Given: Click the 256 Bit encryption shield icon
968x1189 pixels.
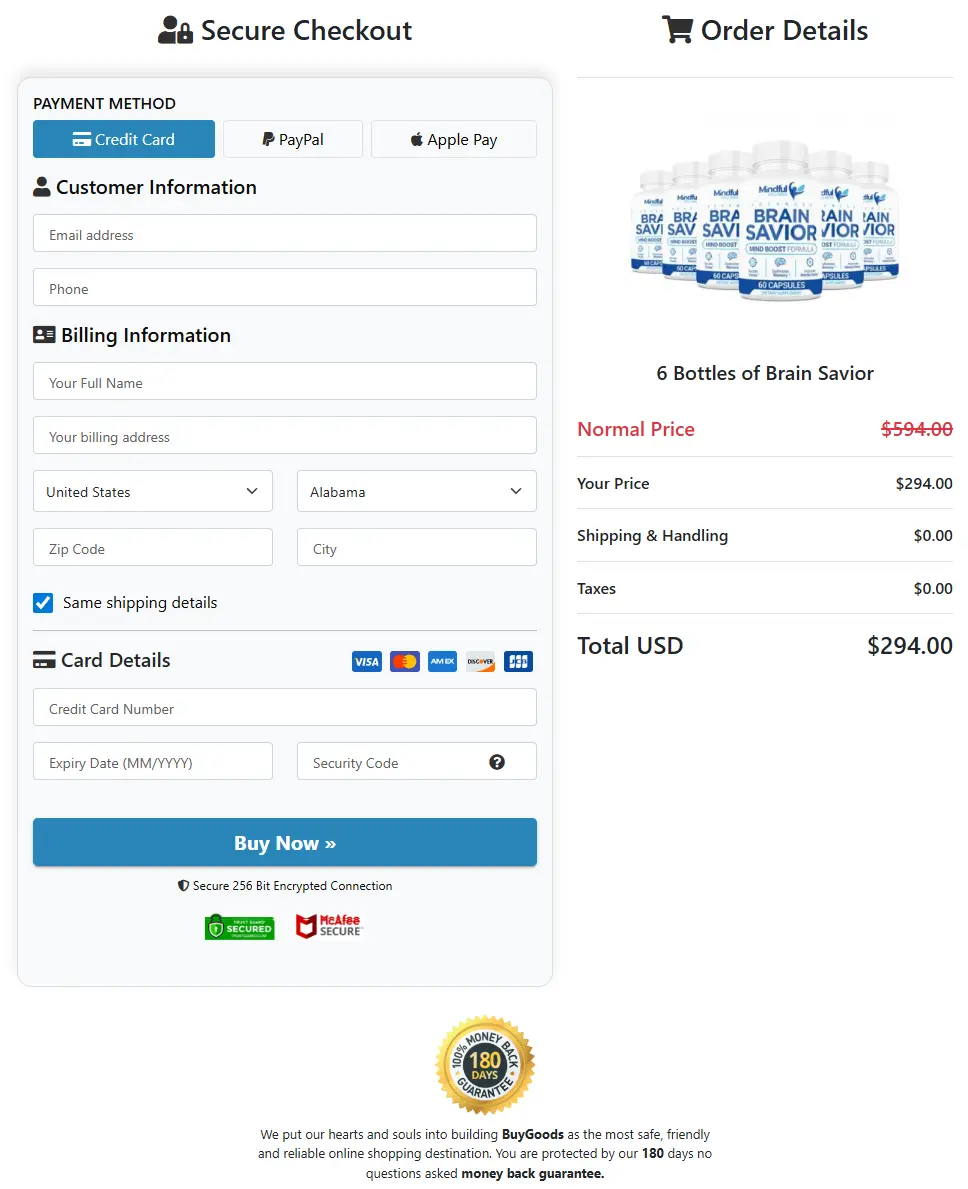Looking at the screenshot, I should [182, 886].
